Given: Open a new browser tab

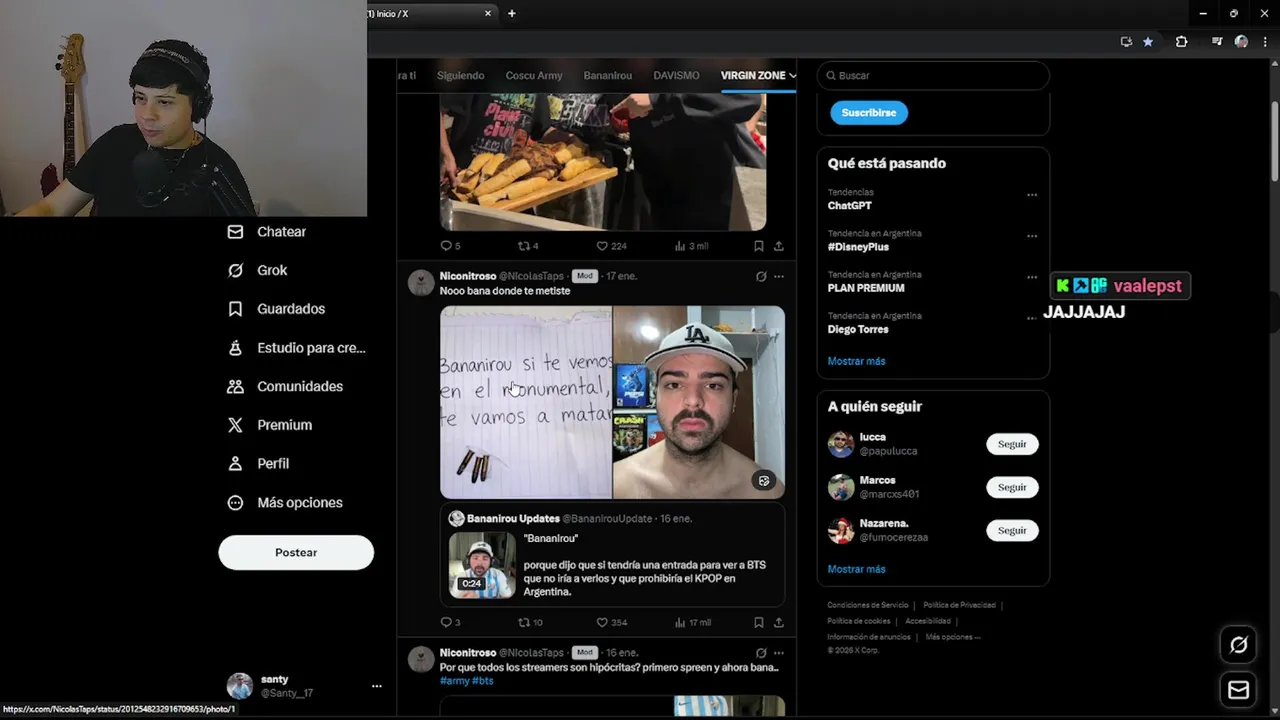Looking at the screenshot, I should 512,13.
